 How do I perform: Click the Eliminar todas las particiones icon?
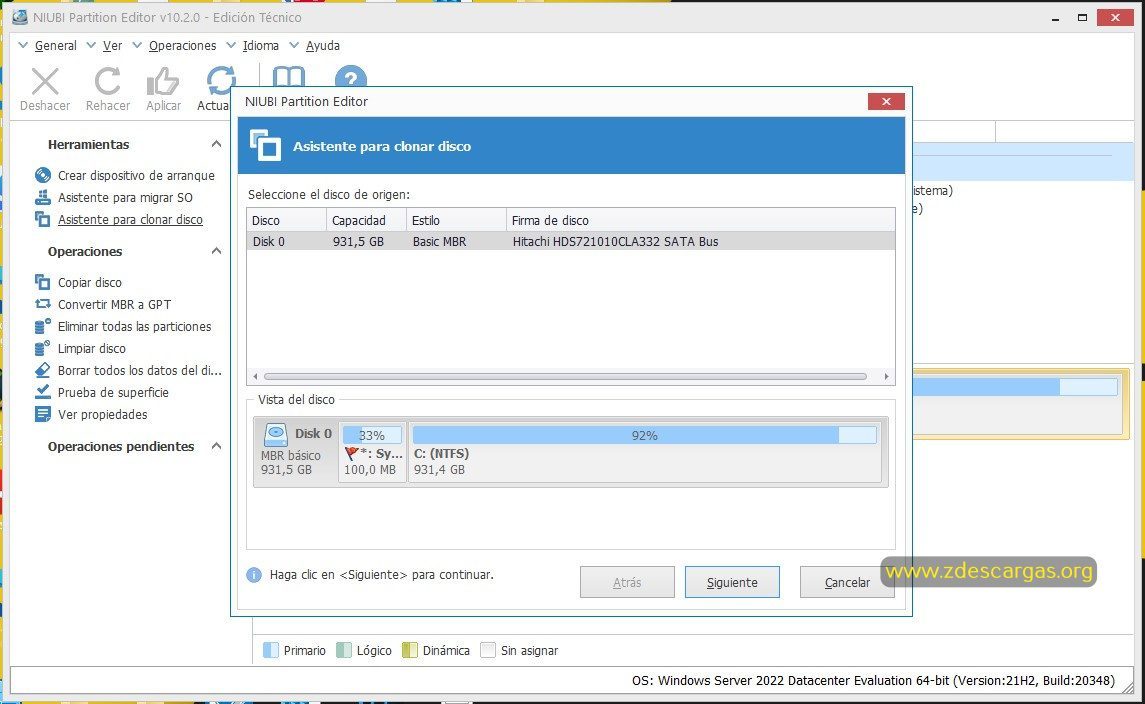pos(43,326)
